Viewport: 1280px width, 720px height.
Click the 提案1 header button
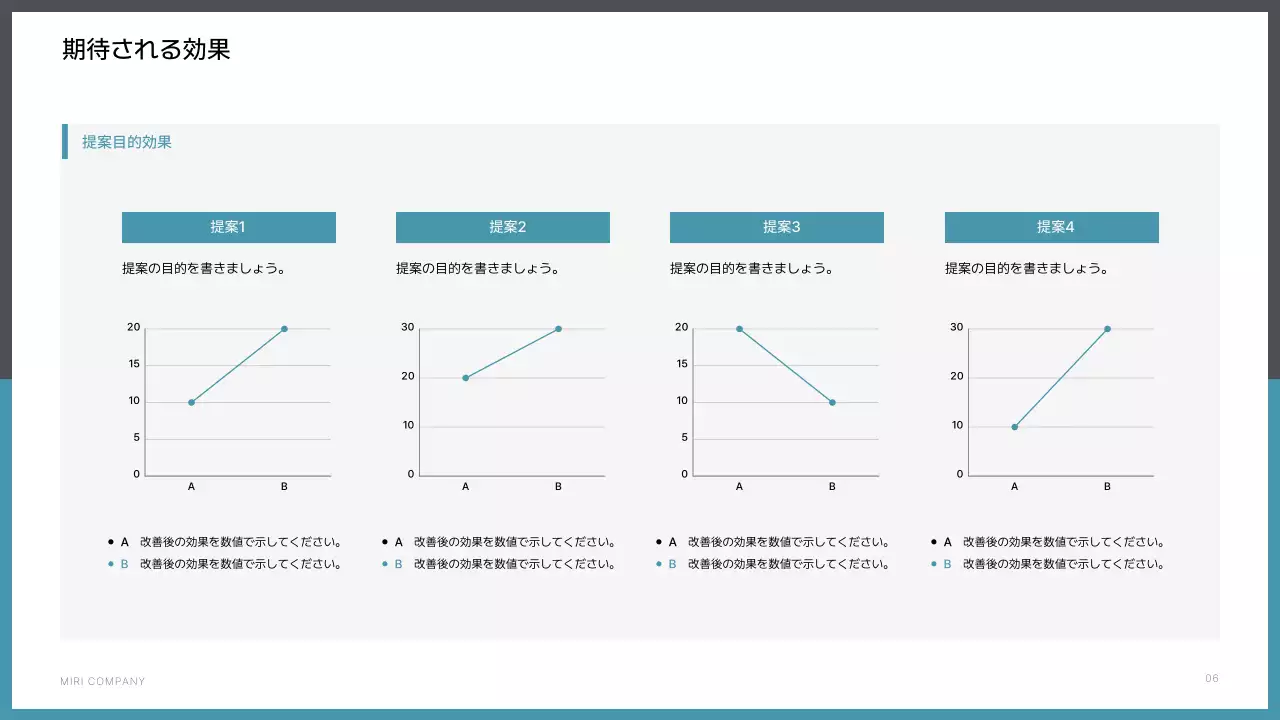pyautogui.click(x=228, y=227)
